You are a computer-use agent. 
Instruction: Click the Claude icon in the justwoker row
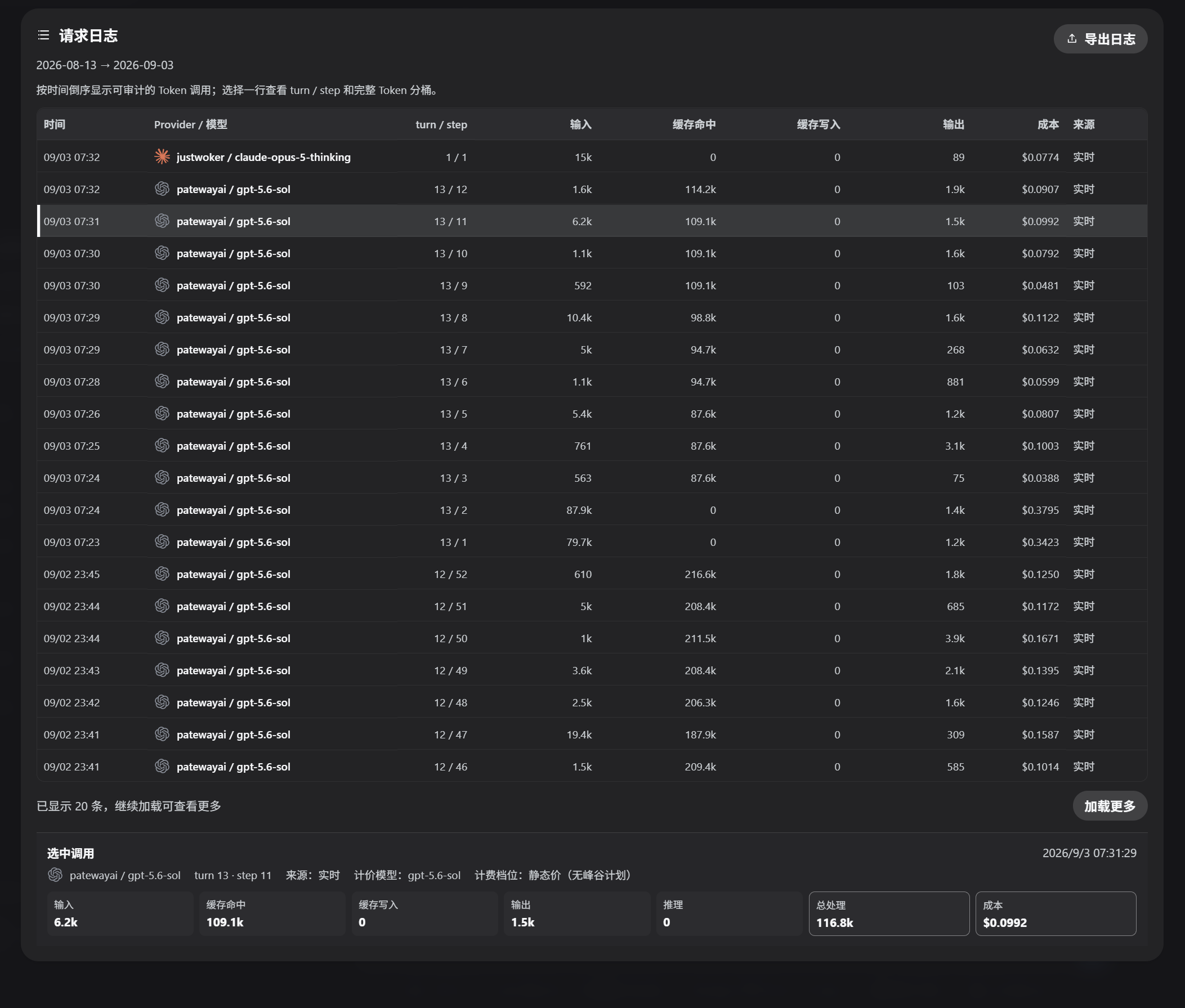162,156
